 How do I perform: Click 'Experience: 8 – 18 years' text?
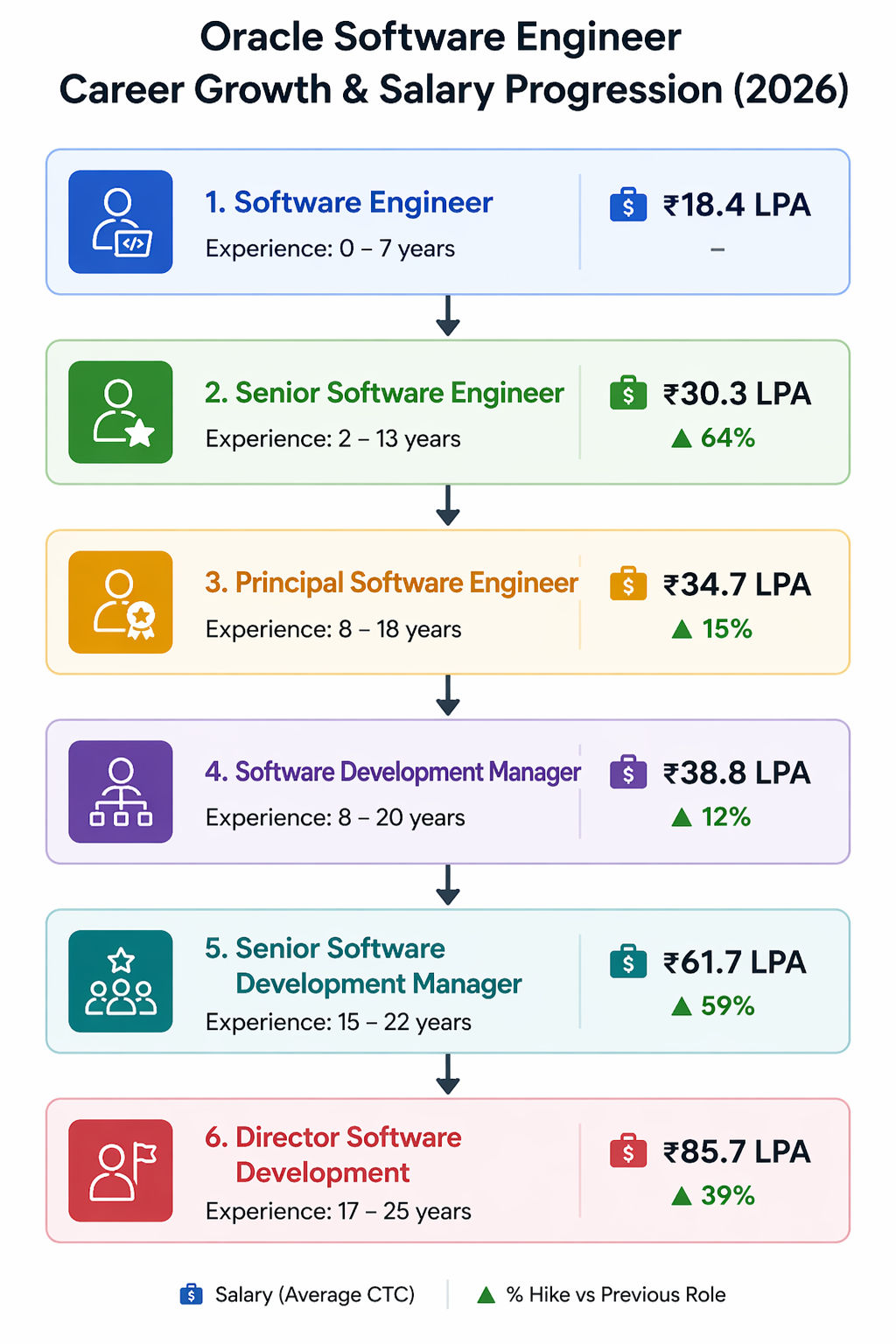(333, 630)
